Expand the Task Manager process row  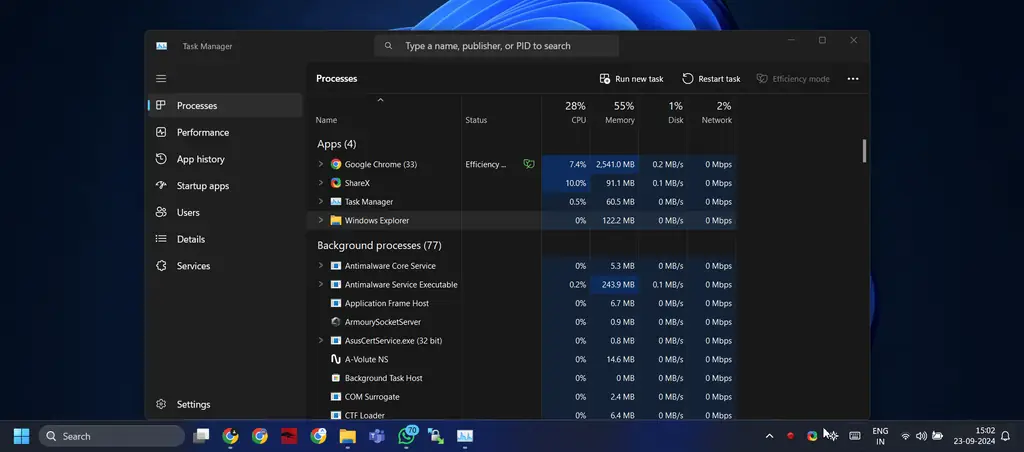pyautogui.click(x=321, y=202)
